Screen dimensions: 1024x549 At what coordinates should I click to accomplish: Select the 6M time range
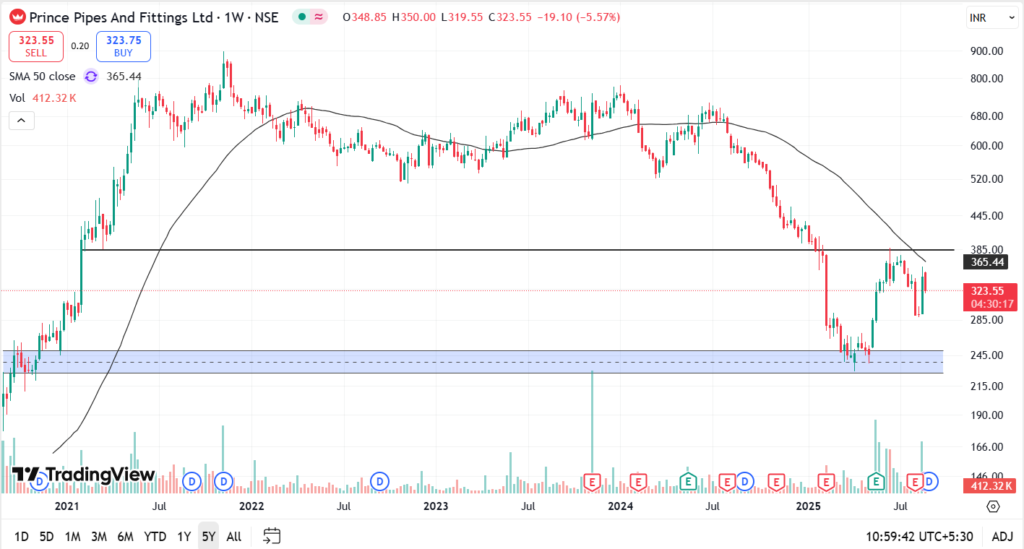coord(125,537)
